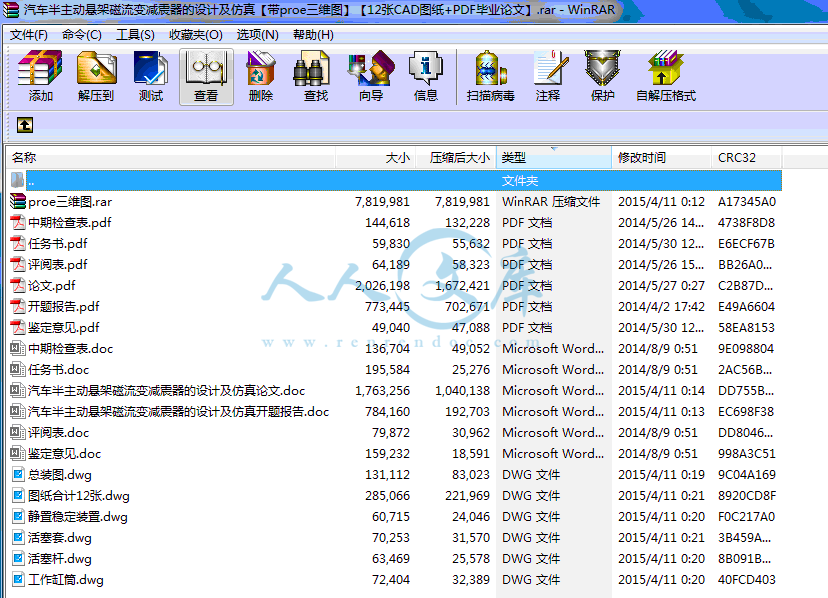This screenshot has height=598, width=828.
Task: Click the packed size 1,040,138
Action: click(462, 391)
